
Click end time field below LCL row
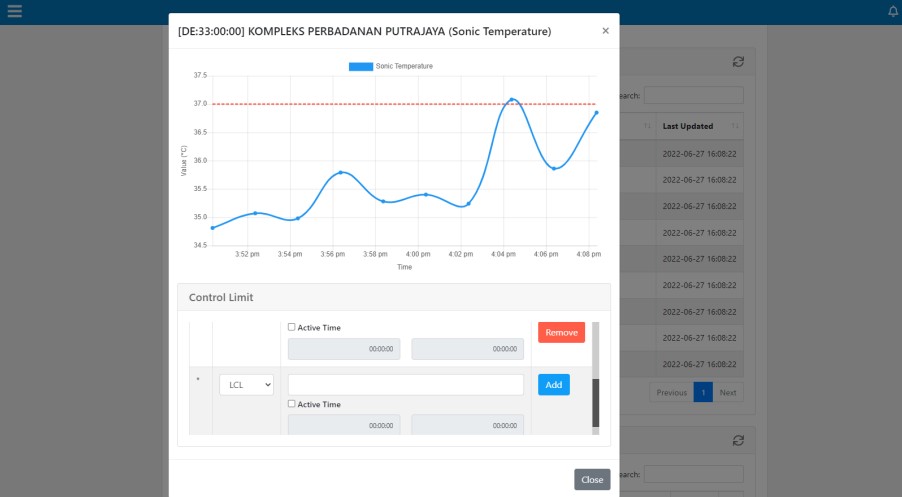point(468,425)
